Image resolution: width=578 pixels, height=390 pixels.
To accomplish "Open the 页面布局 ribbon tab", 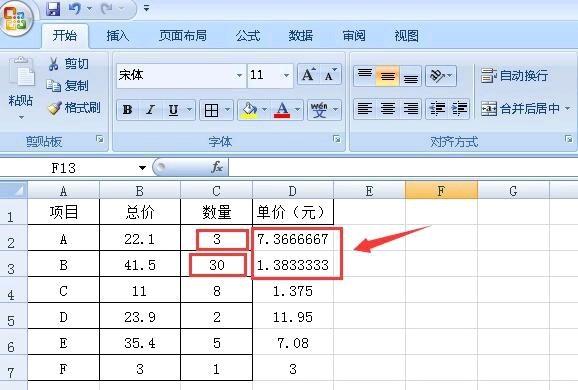I will coord(183,36).
